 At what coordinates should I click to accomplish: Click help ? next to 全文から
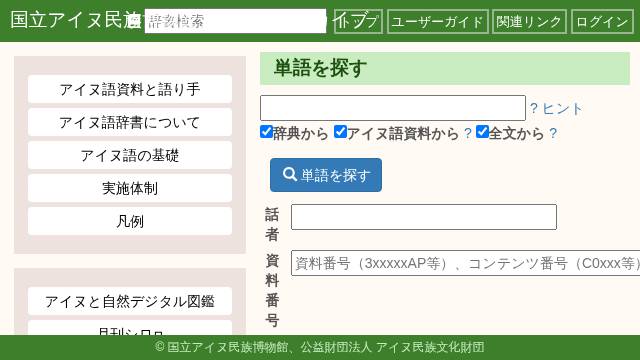[x=553, y=133]
